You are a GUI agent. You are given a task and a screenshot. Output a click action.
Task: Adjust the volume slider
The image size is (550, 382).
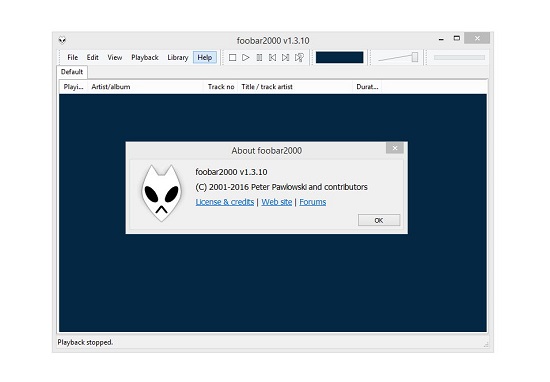(398, 58)
